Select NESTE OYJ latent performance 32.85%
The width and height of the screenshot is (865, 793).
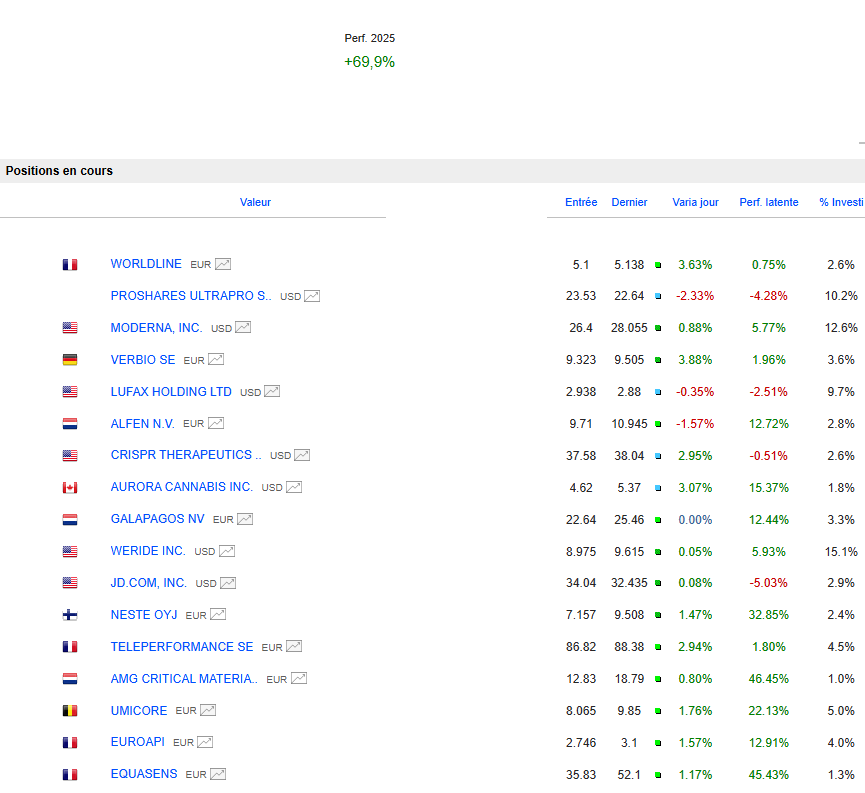(x=768, y=615)
